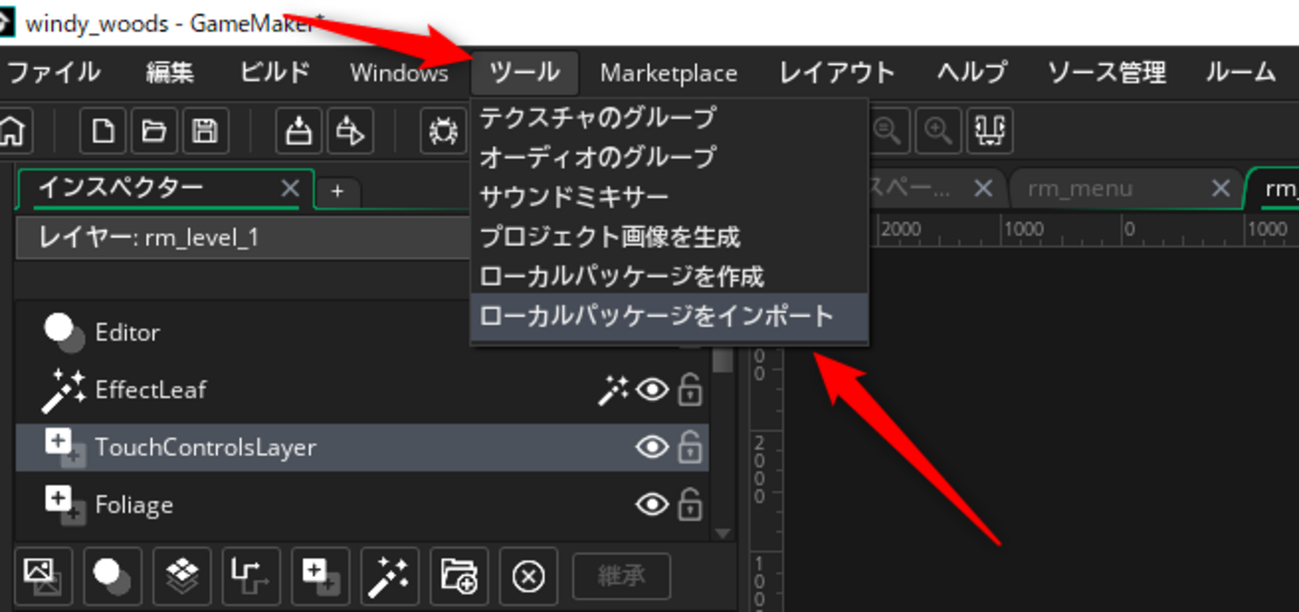Screen dimensions: 1299x612
Task: Click the Create Executable toolbar icon
Action: 298,131
